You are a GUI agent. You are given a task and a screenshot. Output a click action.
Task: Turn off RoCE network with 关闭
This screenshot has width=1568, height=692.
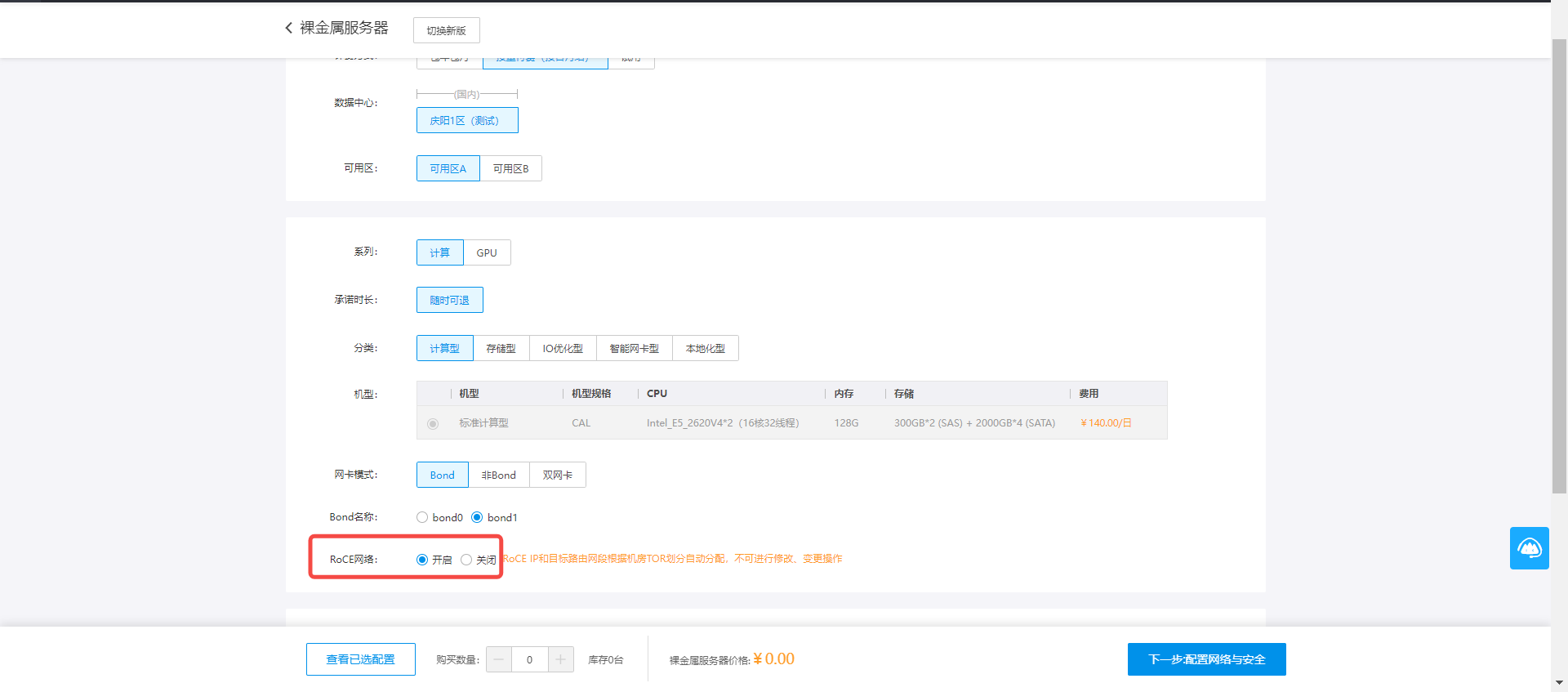click(466, 560)
